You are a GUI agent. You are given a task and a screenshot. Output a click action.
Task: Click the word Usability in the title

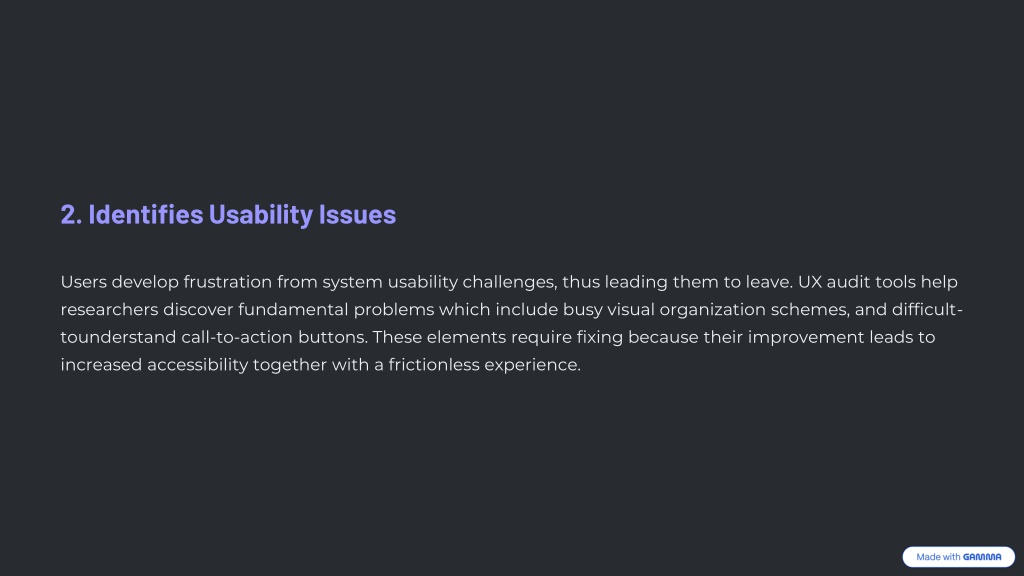tap(261, 214)
